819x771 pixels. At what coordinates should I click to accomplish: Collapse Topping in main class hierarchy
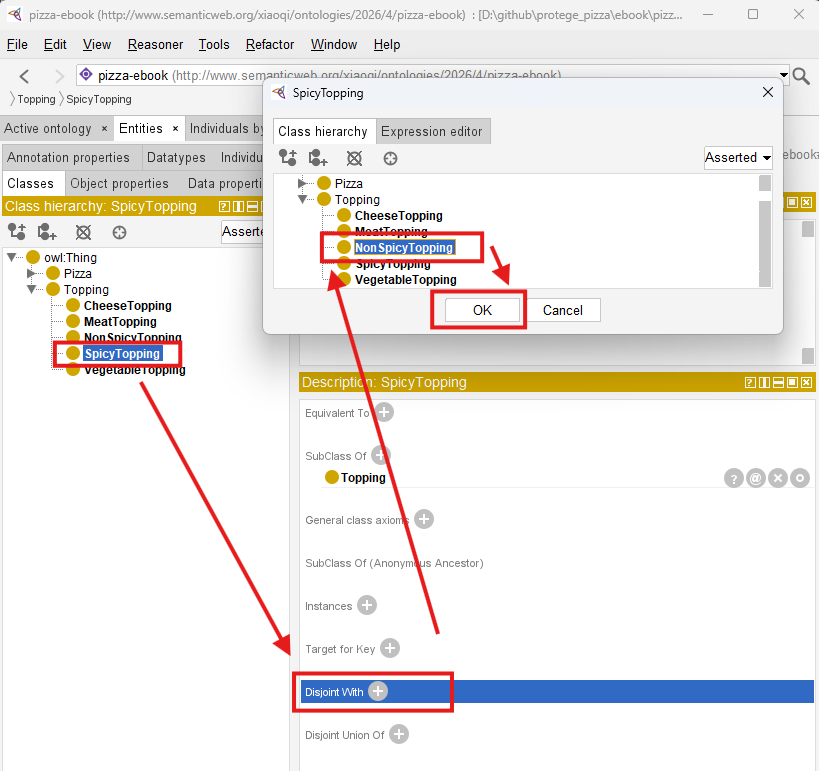[31, 289]
